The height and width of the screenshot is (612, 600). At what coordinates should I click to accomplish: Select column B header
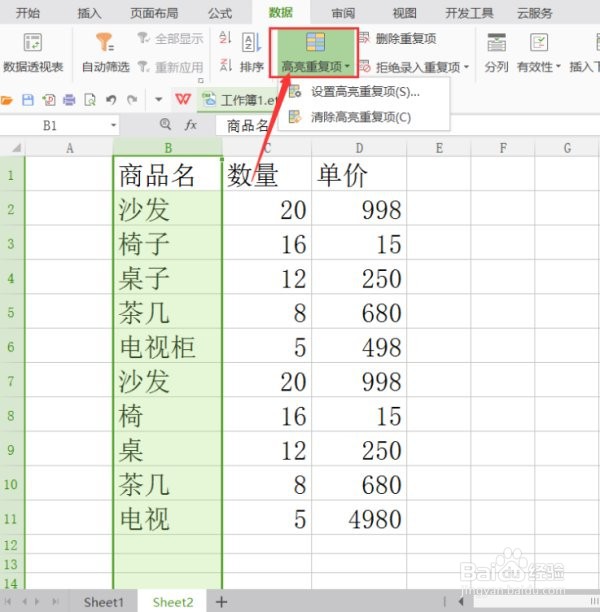168,148
